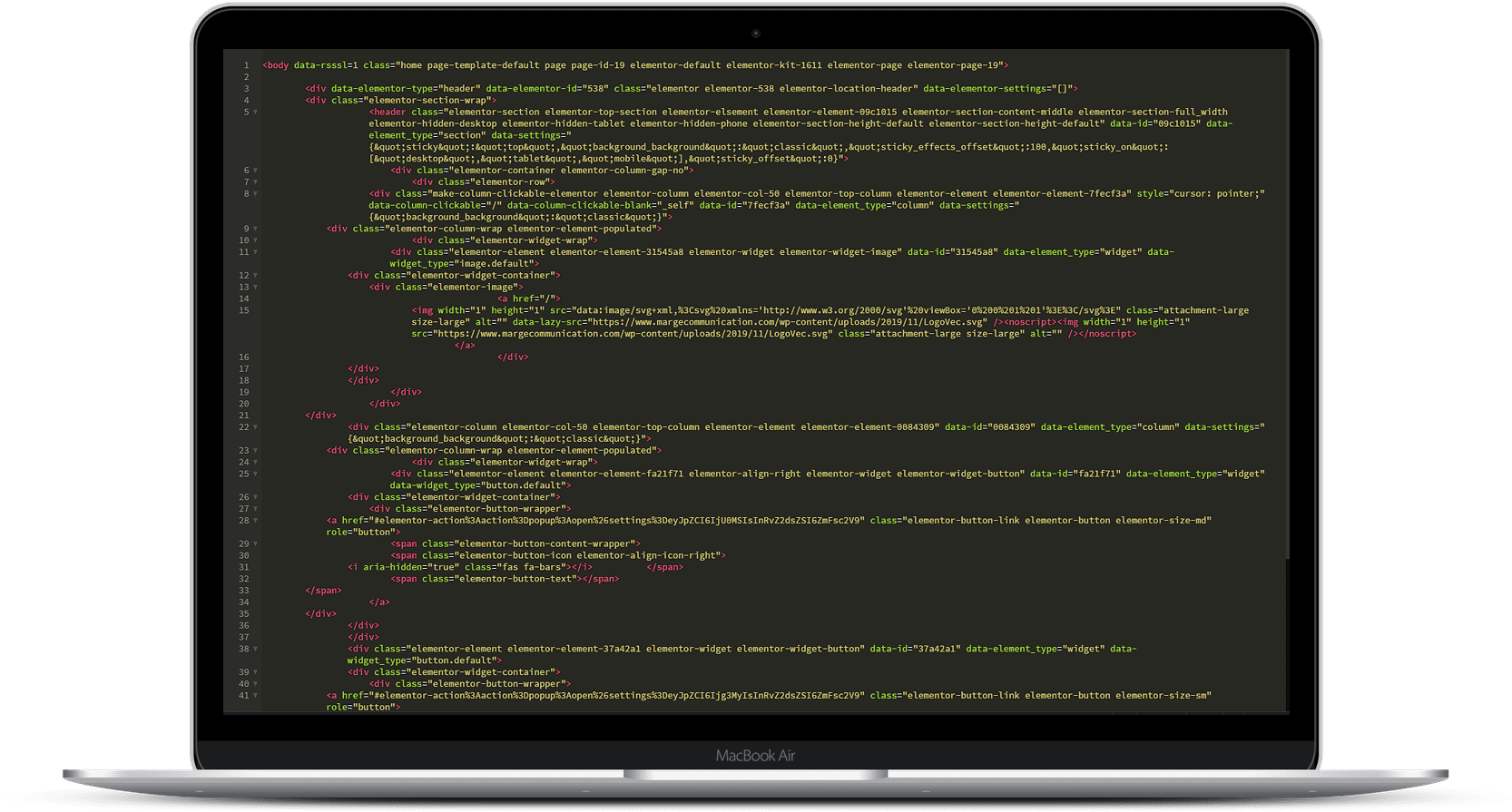Collapse fold arrow at line 25 button widget fa21f71

click(x=255, y=474)
